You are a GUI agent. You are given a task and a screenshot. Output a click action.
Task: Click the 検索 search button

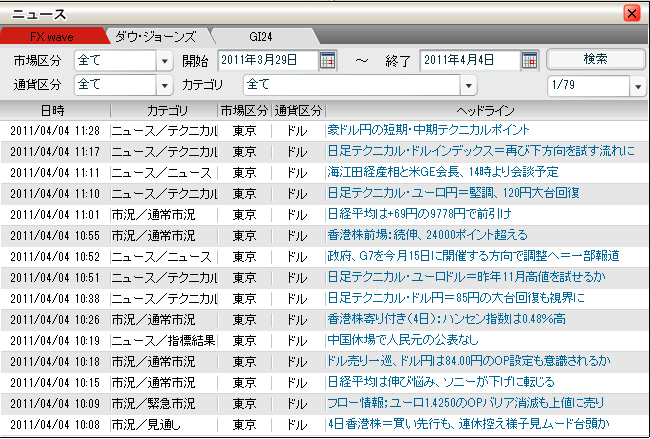pyautogui.click(x=596, y=59)
